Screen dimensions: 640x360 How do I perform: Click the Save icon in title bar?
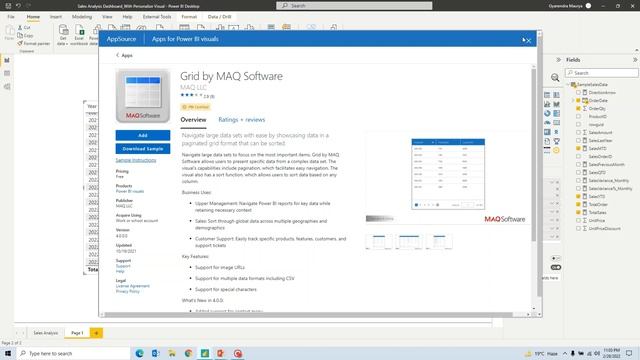coord(8,6)
